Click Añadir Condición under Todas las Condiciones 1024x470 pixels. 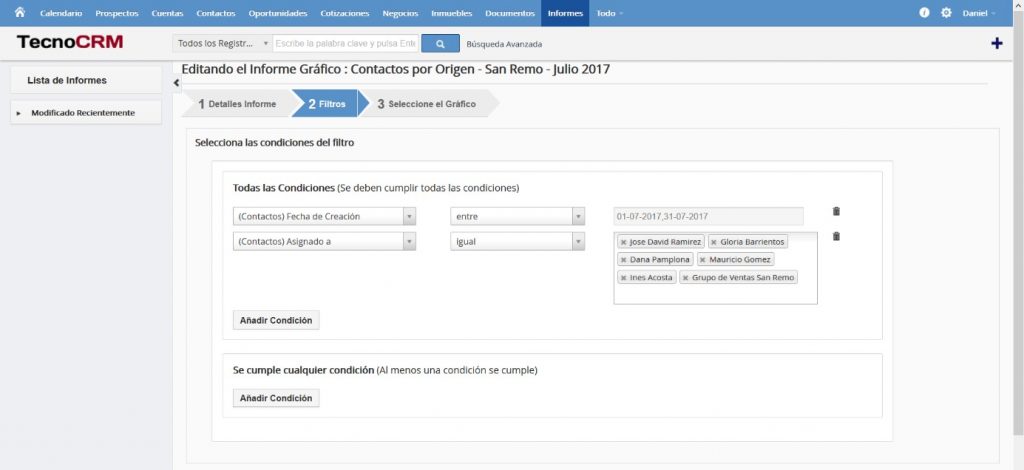pos(275,321)
